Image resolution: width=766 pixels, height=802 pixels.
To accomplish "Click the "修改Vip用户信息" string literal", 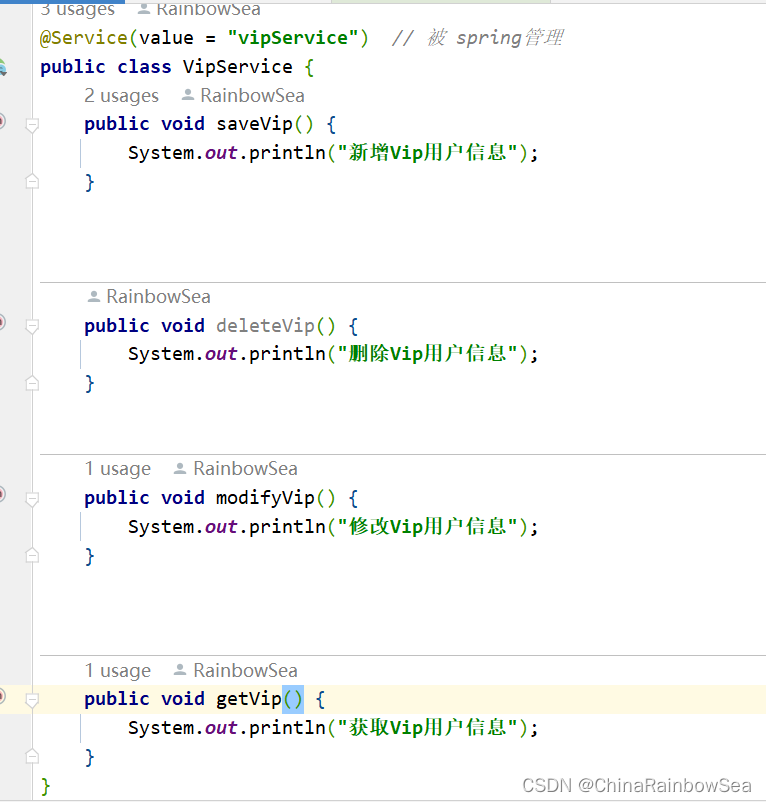I will pos(428,527).
